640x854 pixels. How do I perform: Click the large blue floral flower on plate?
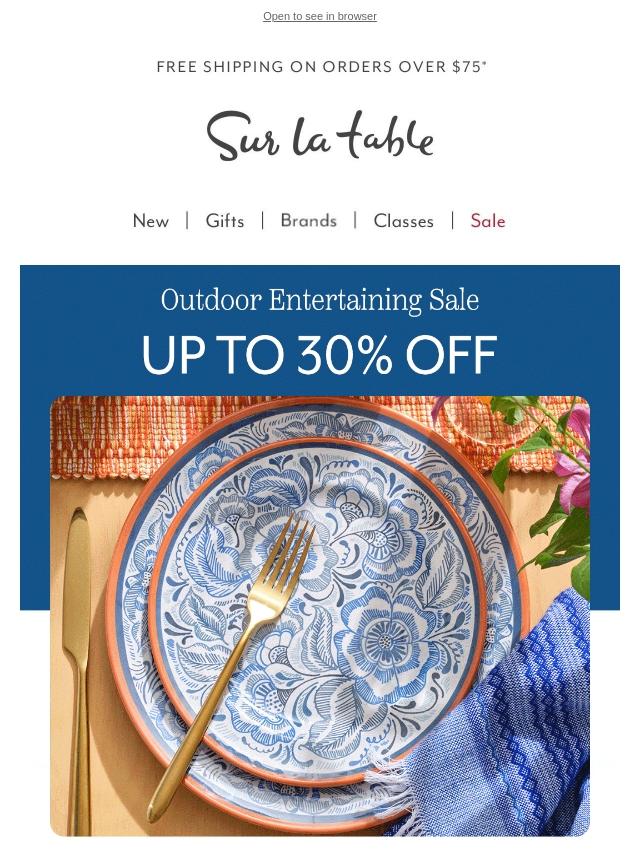386,637
